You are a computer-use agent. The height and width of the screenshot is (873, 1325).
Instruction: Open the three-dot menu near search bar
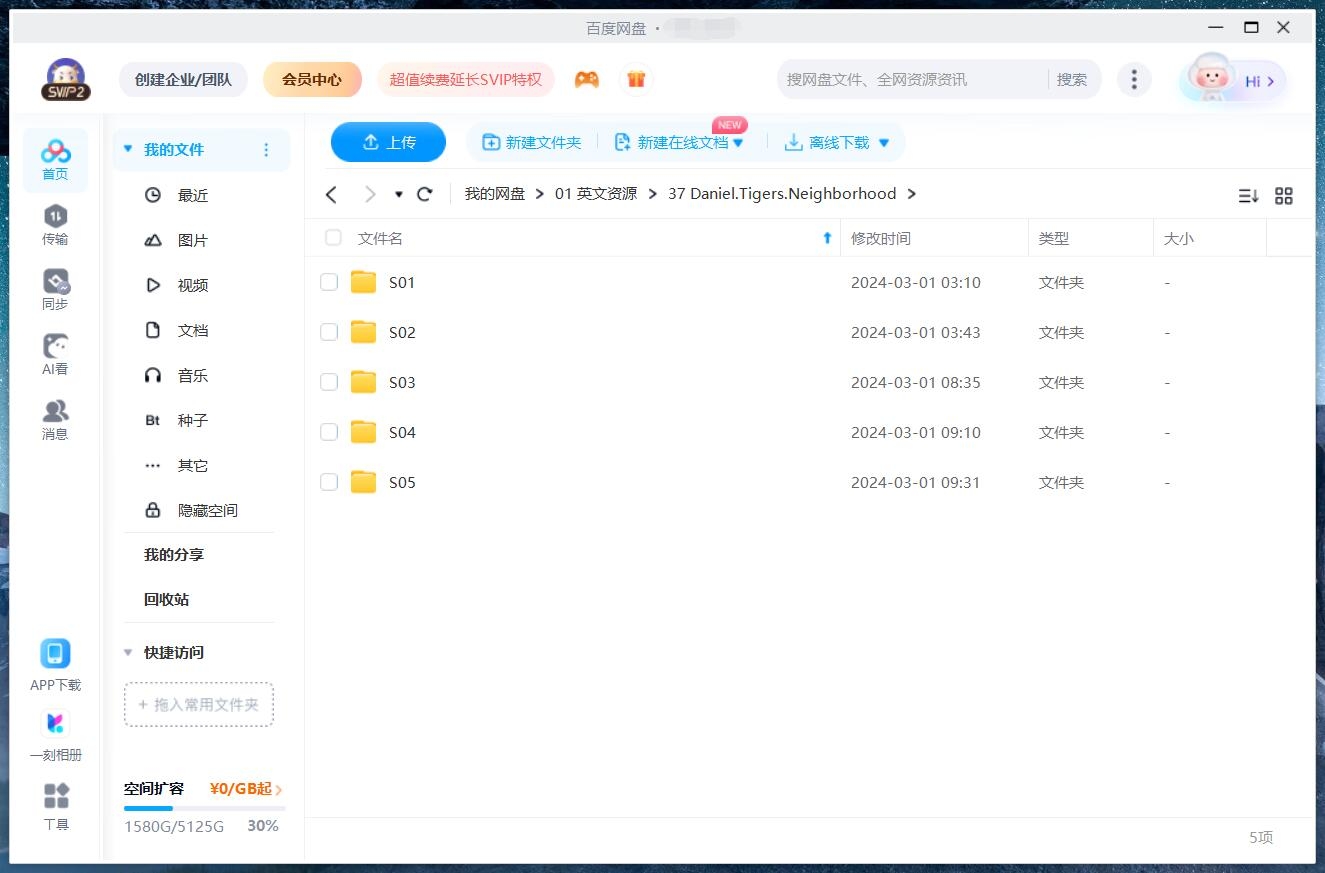tap(1134, 79)
